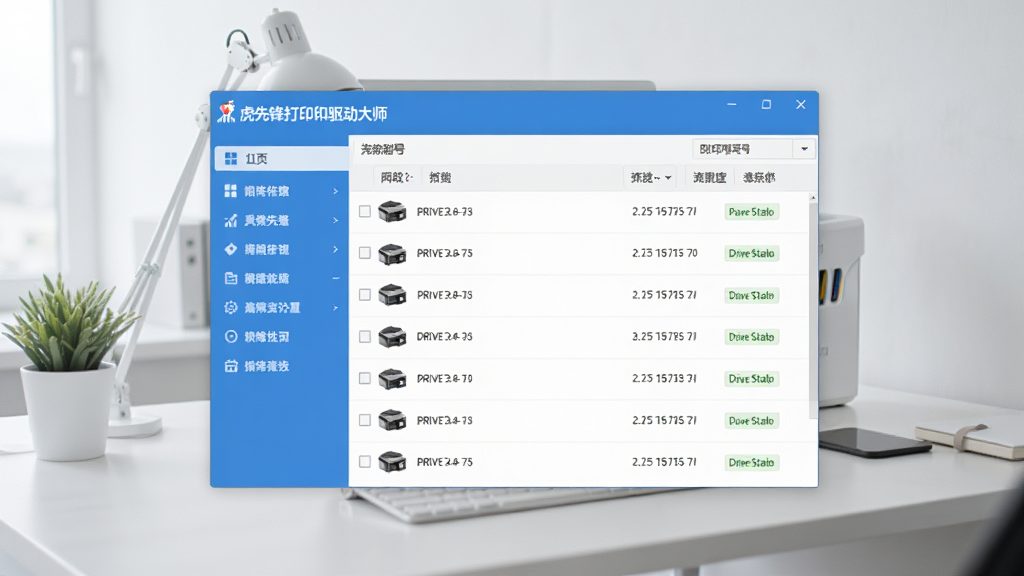Click the printer icon beside PRIVE 3.4-73
The height and width of the screenshot is (576, 1024).
392,420
